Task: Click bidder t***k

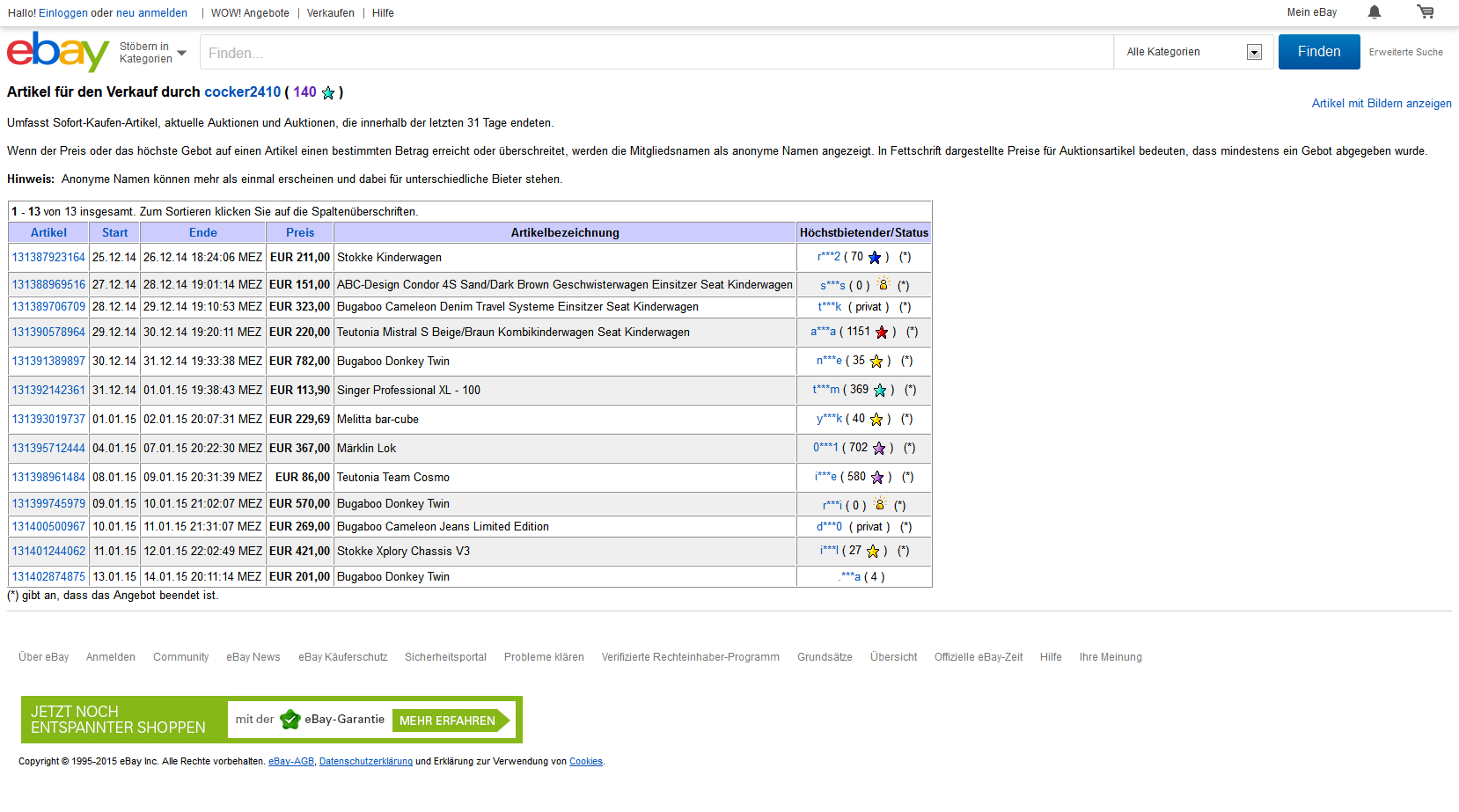Action: coord(830,307)
